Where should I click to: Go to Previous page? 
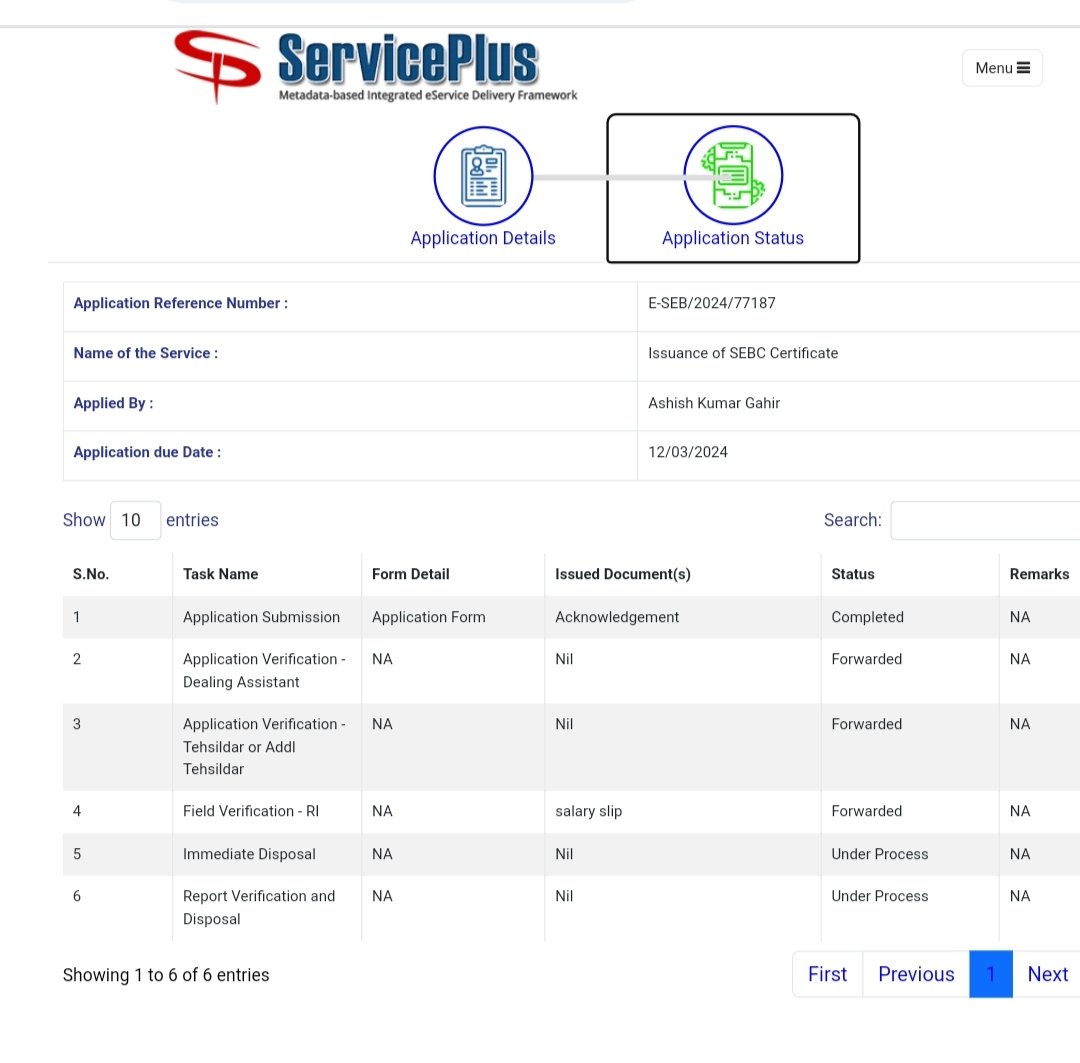916,974
